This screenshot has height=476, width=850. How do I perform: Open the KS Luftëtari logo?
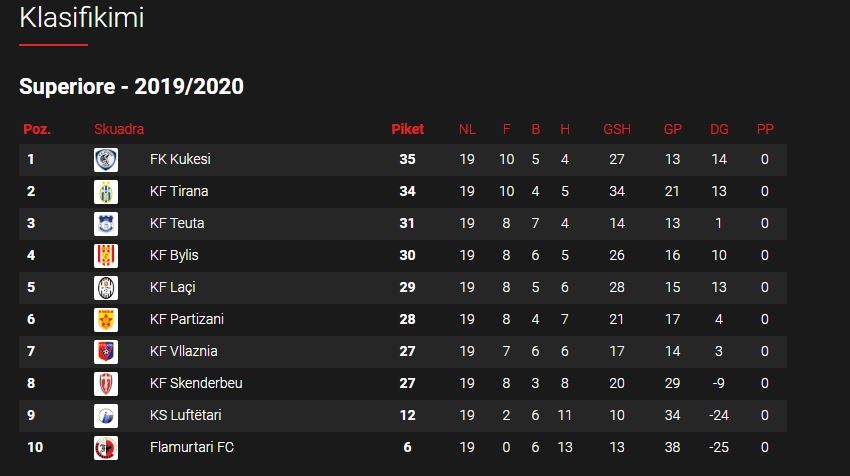106,415
